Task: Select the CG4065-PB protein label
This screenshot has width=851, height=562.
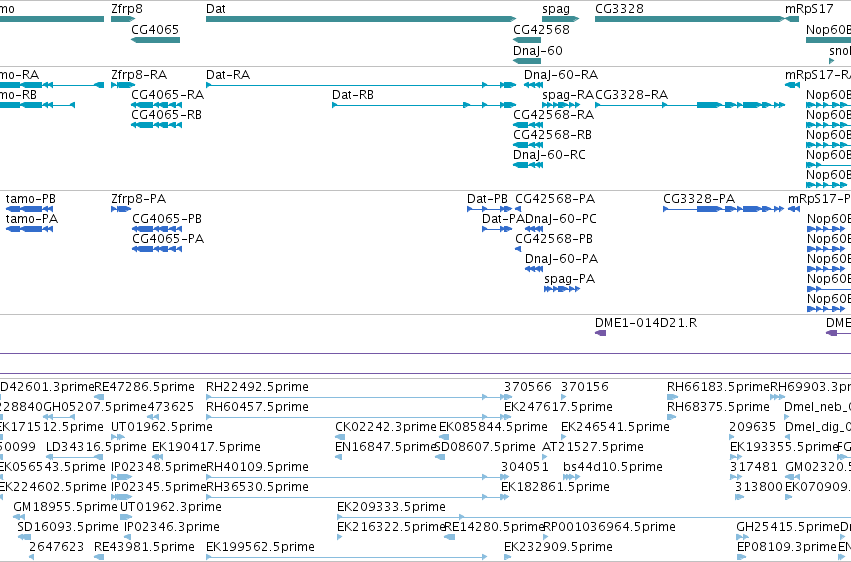Action: [x=167, y=219]
